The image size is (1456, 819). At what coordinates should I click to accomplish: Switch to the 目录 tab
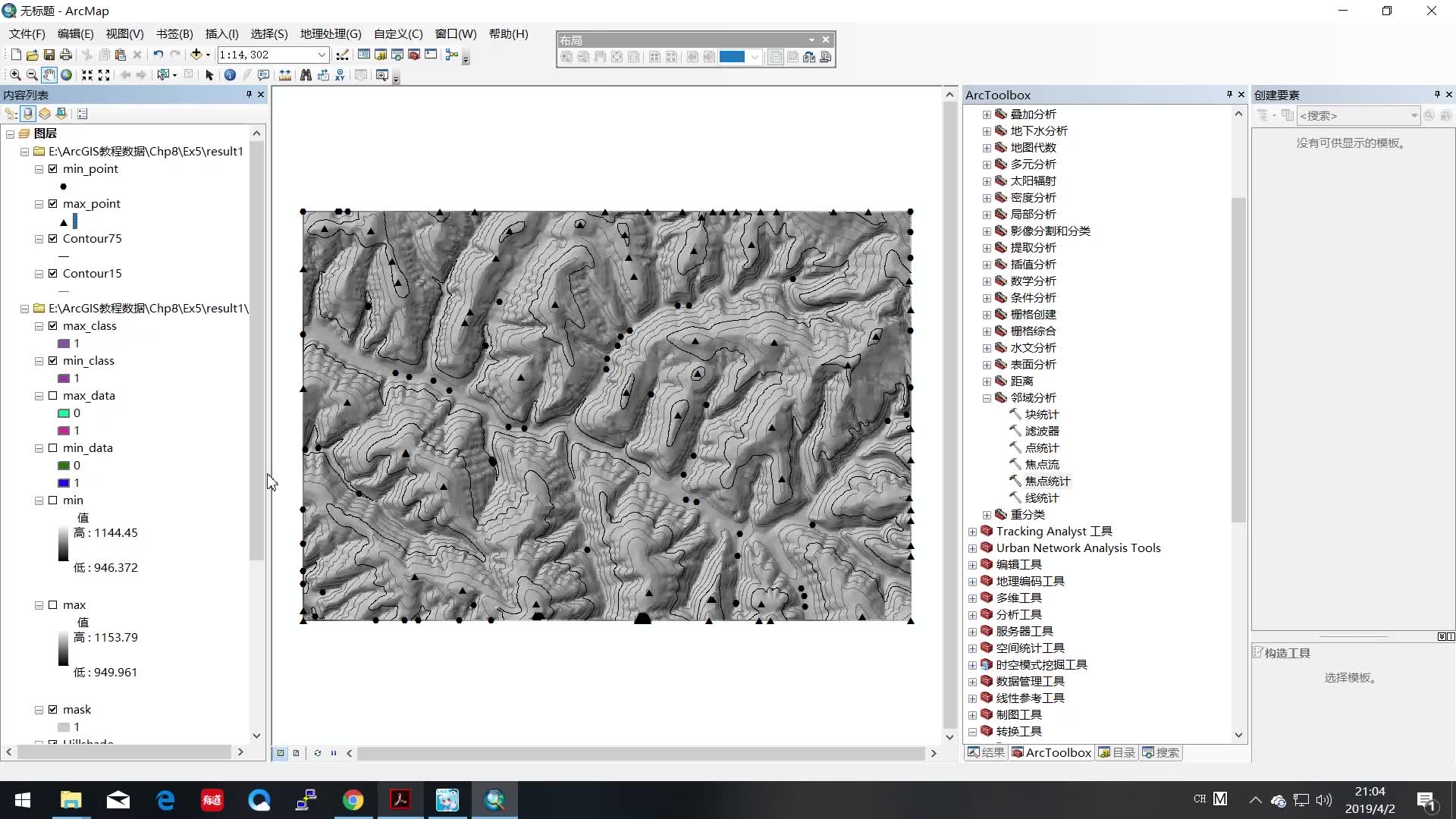(1116, 752)
